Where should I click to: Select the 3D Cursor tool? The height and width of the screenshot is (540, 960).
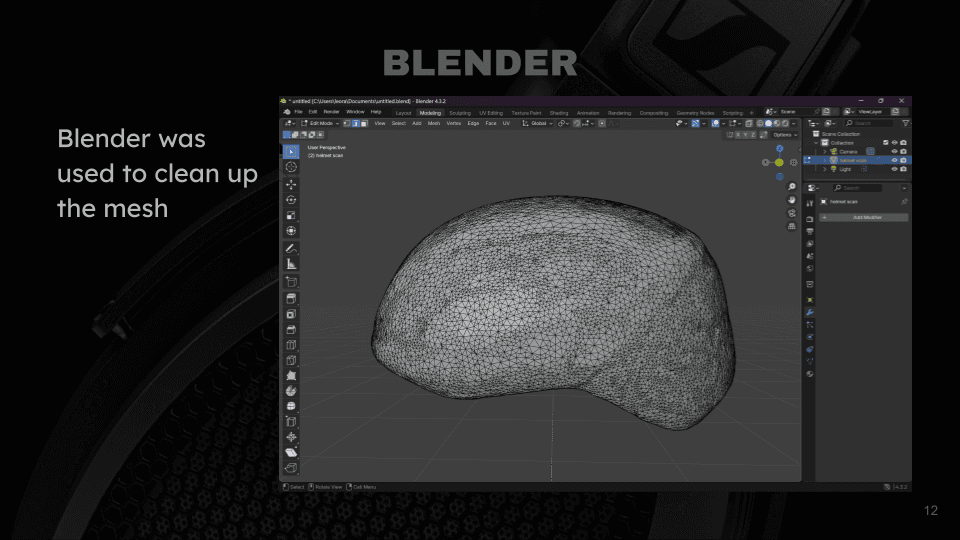click(x=291, y=167)
